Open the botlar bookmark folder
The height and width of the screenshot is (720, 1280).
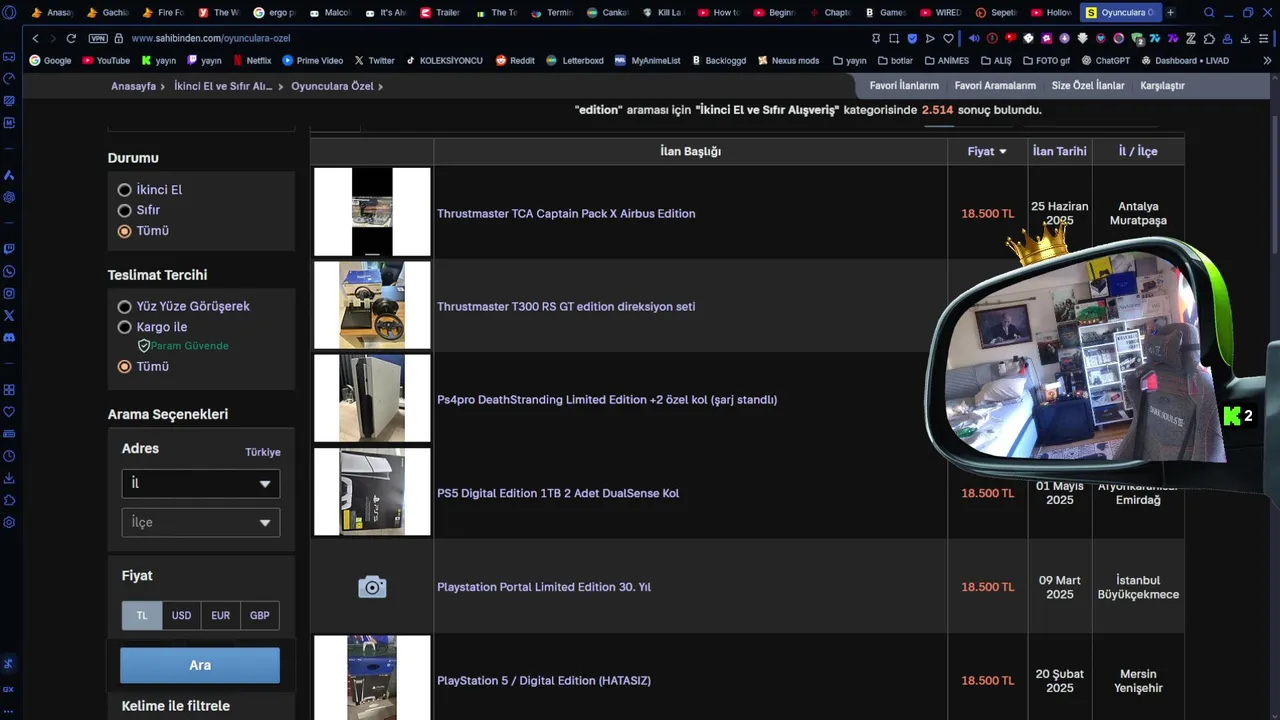pyautogui.click(x=895, y=60)
